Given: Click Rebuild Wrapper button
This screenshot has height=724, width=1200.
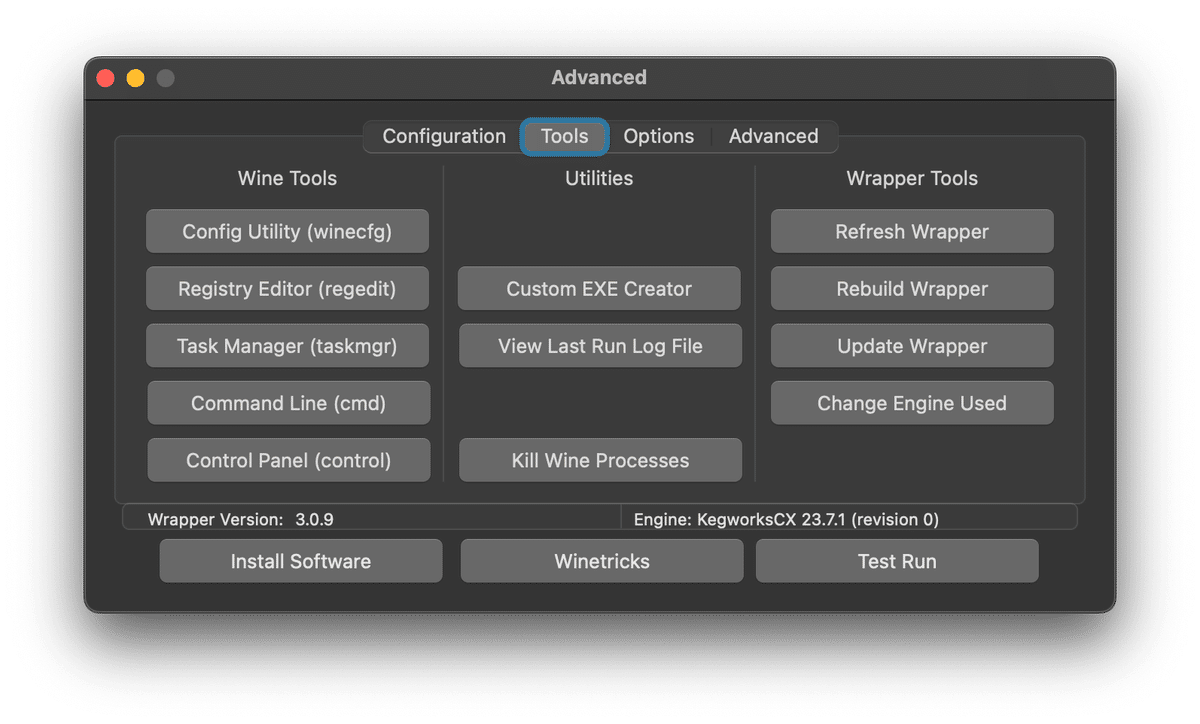Looking at the screenshot, I should (x=912, y=288).
